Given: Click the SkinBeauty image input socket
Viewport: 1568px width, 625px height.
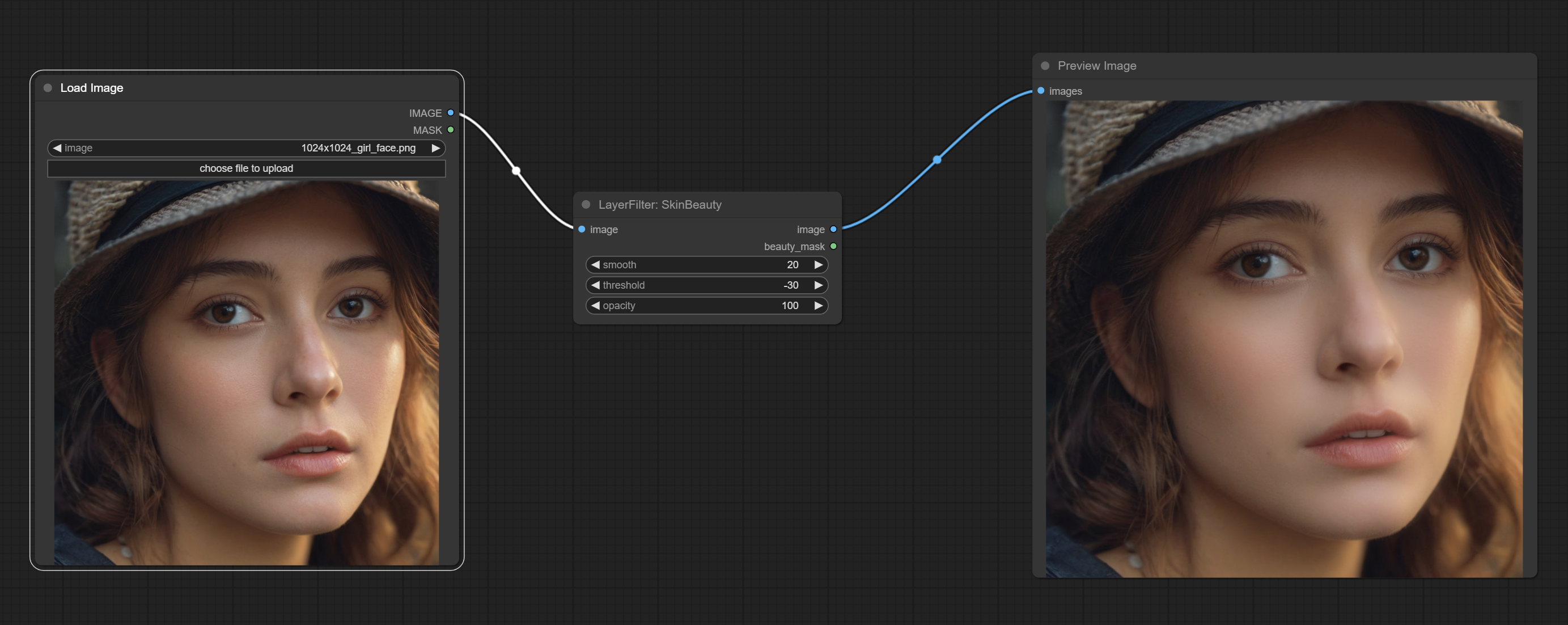Looking at the screenshot, I should coord(582,229).
